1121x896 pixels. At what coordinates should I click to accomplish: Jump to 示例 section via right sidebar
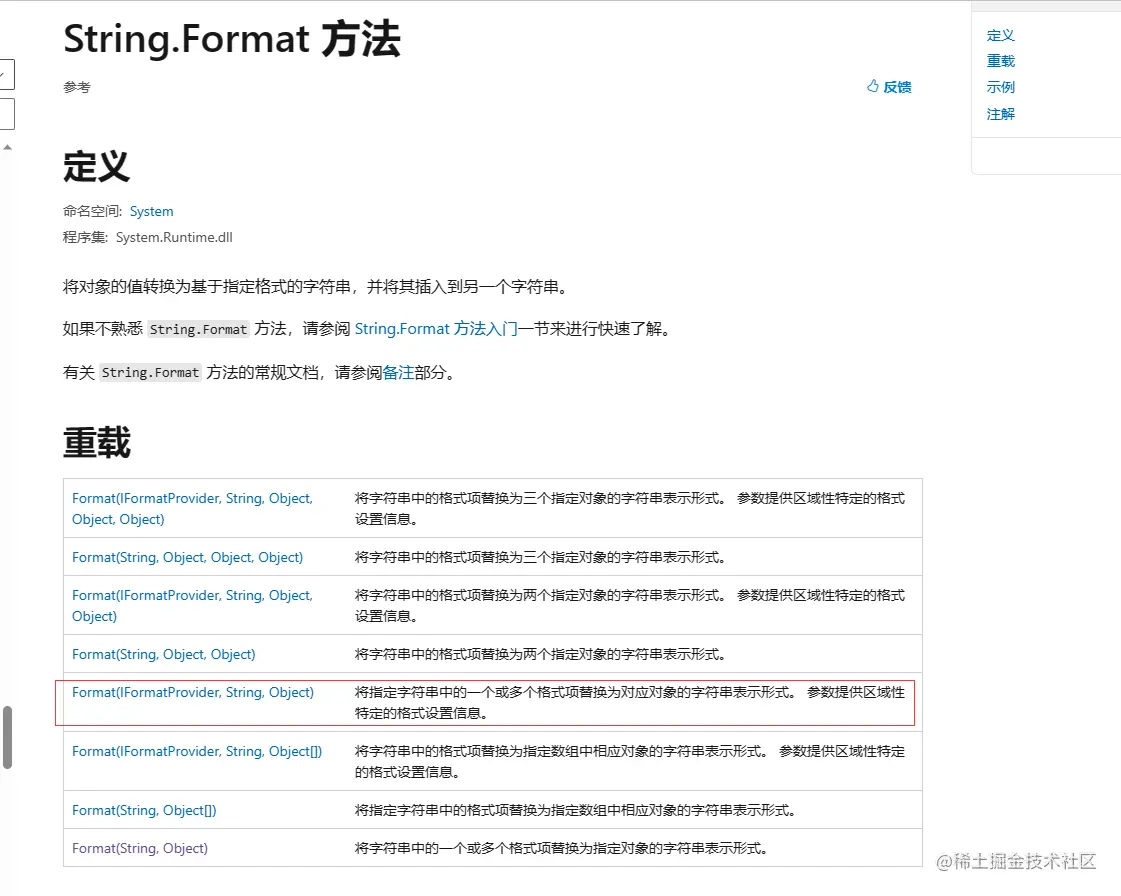tap(1001, 87)
